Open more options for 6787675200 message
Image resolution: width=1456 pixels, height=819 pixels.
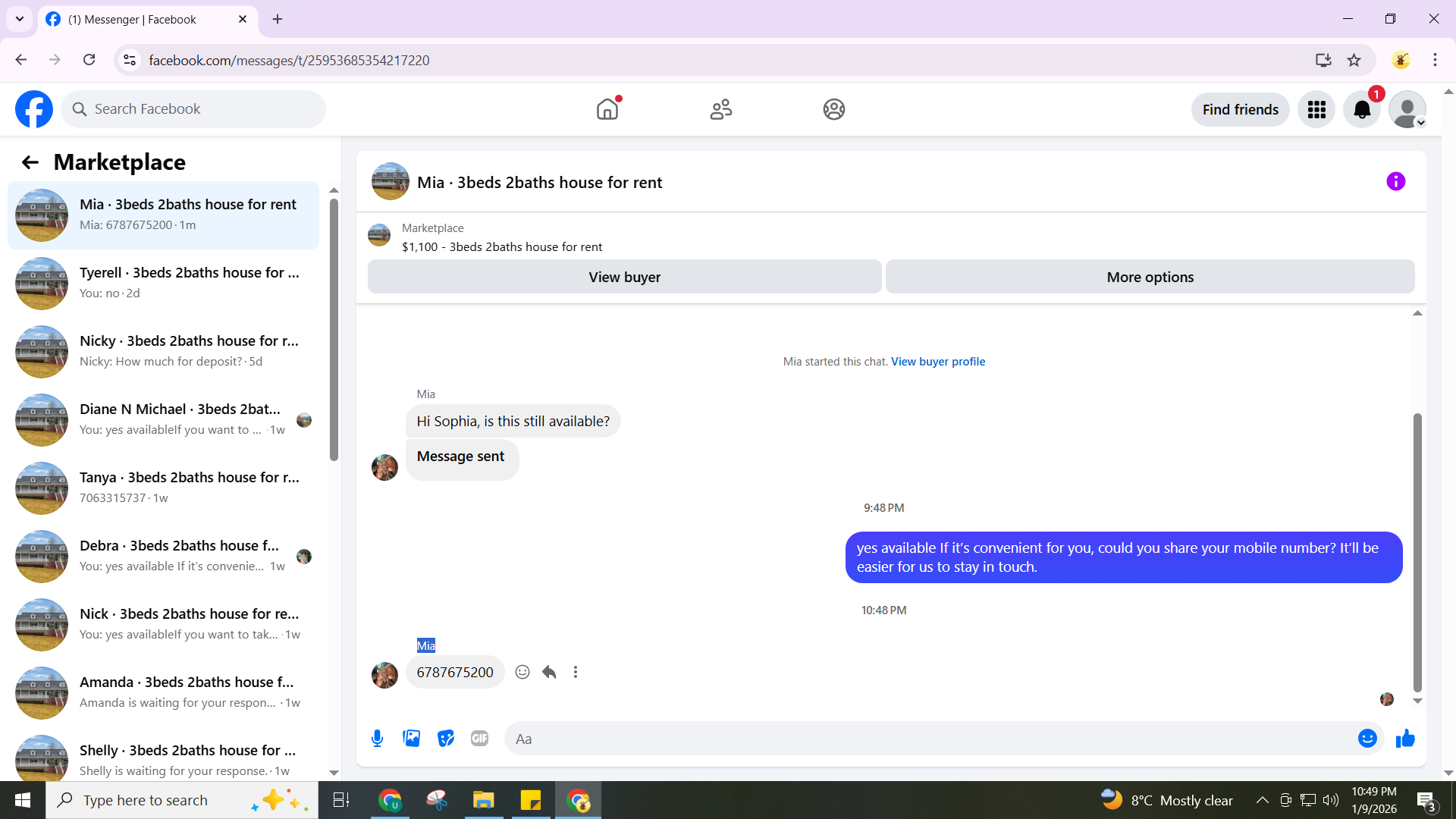[x=576, y=673]
